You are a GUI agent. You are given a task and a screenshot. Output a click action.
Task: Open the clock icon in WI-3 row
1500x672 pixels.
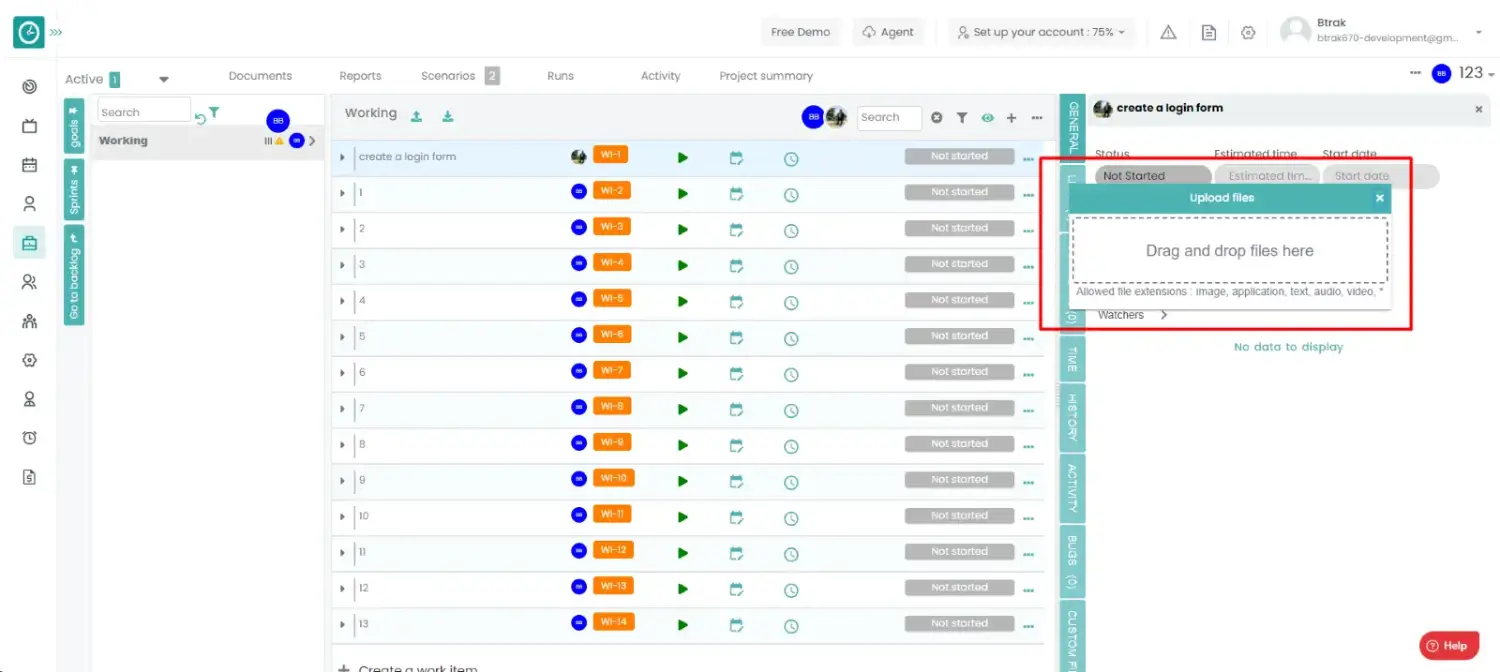coord(791,230)
